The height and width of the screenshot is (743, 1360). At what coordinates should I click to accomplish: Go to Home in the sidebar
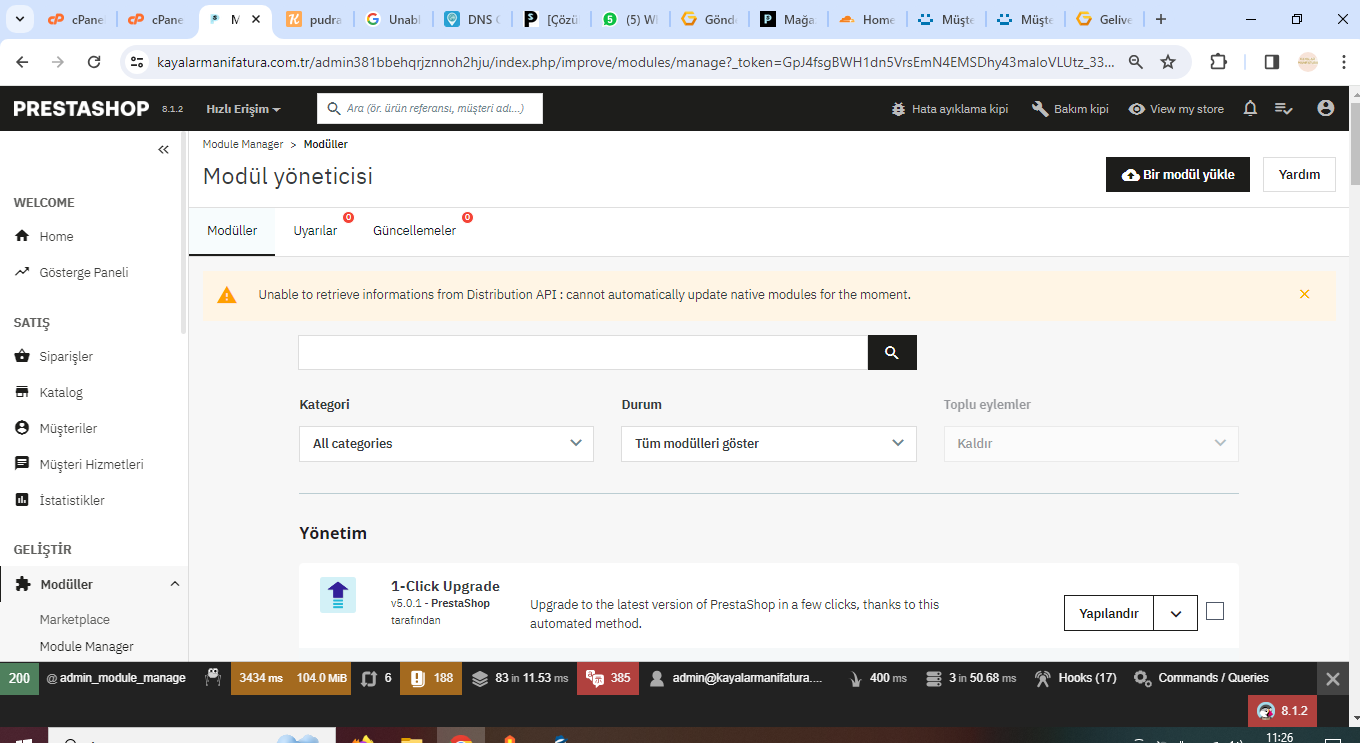click(56, 237)
